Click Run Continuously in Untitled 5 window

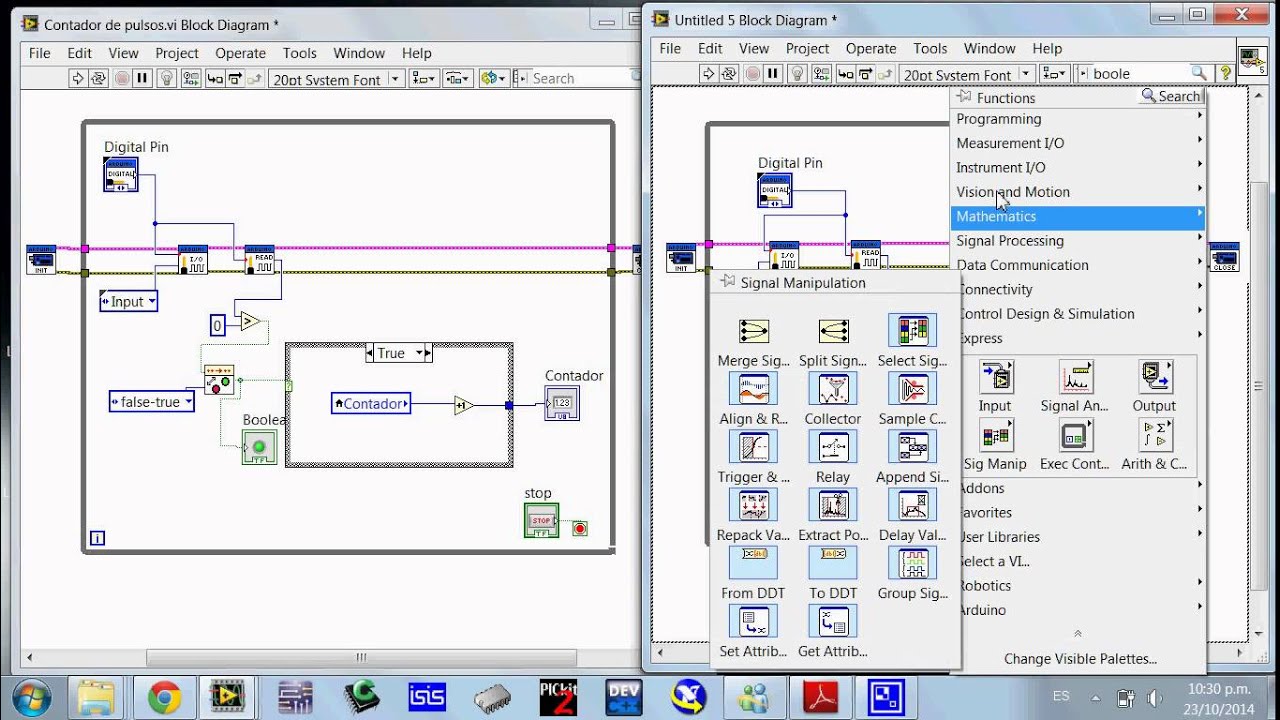click(730, 73)
